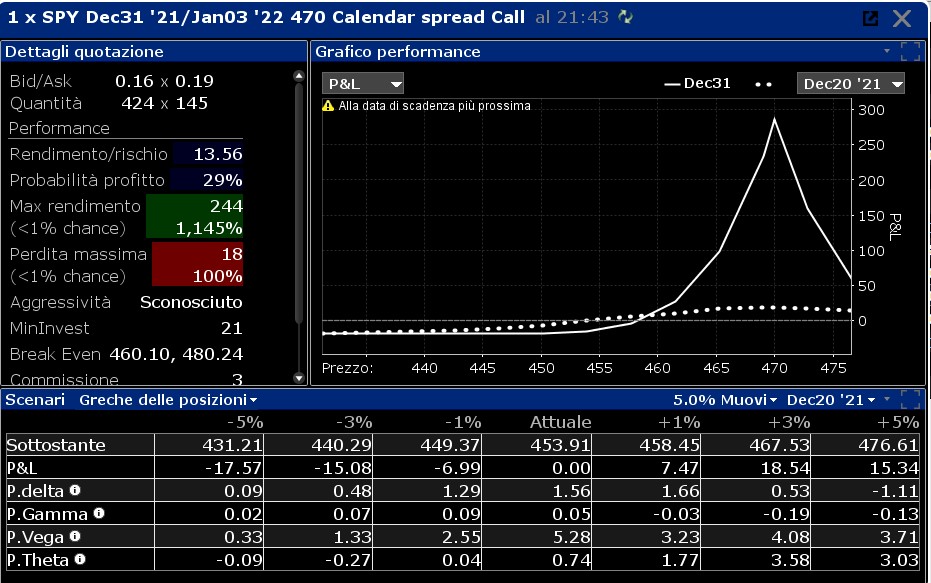Refresh the quote with the green refresh icon
931x583 pixels.
point(625,17)
